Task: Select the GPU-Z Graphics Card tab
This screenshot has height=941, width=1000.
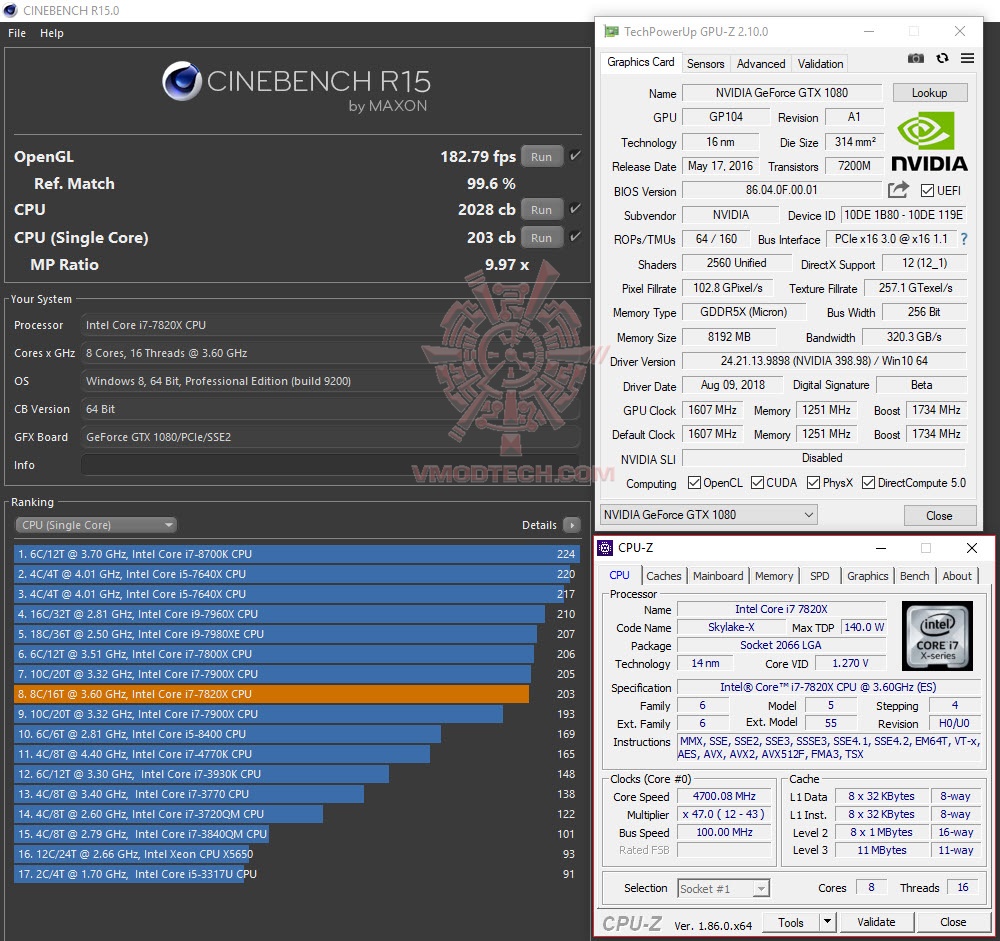Action: coord(640,62)
